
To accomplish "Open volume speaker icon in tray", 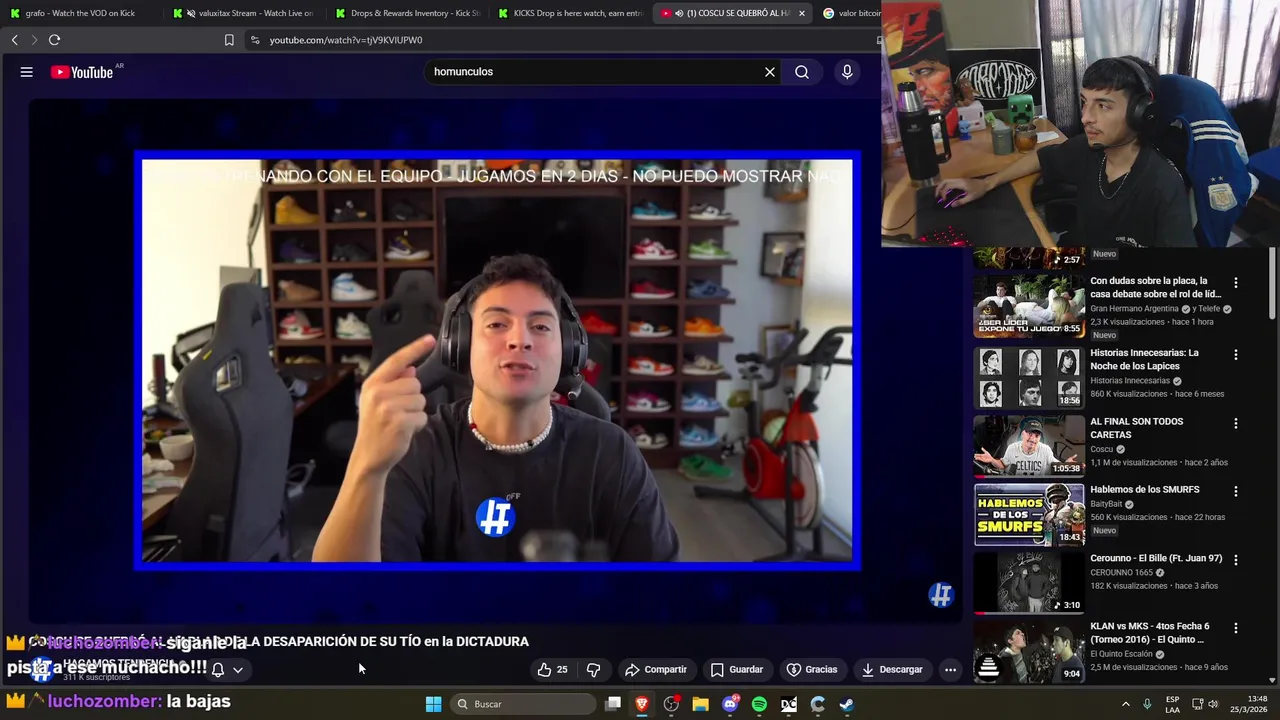I will (1213, 704).
